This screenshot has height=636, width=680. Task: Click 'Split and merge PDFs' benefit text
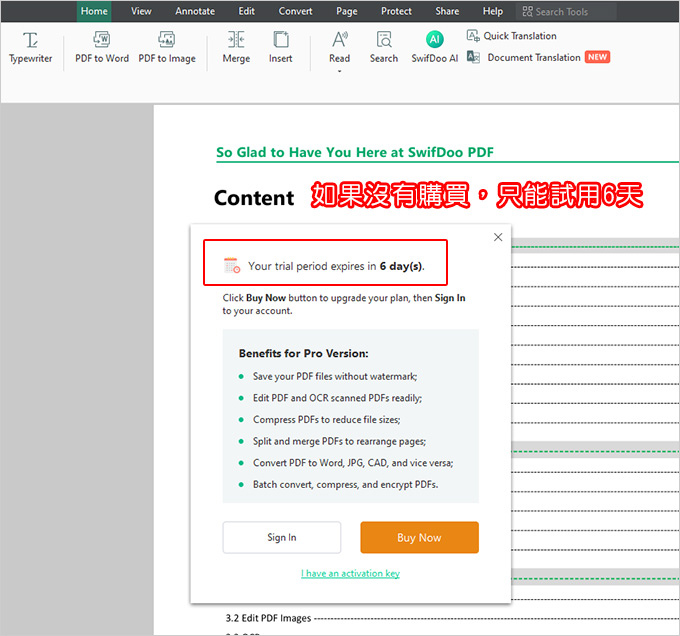[339, 441]
